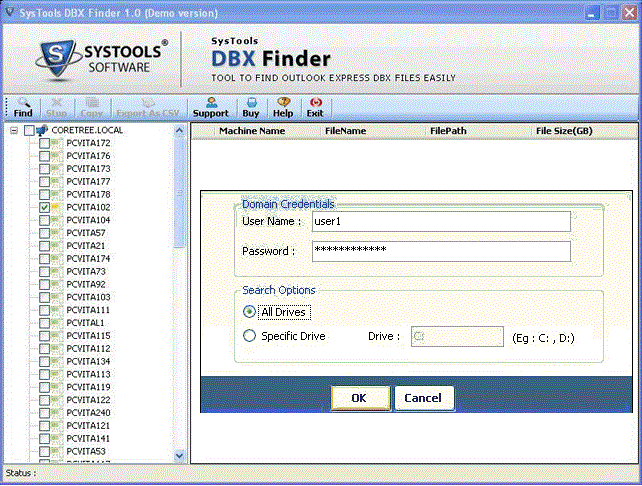The image size is (642, 486).
Task: Click the tree scrollbar up arrow
Action: tap(179, 131)
